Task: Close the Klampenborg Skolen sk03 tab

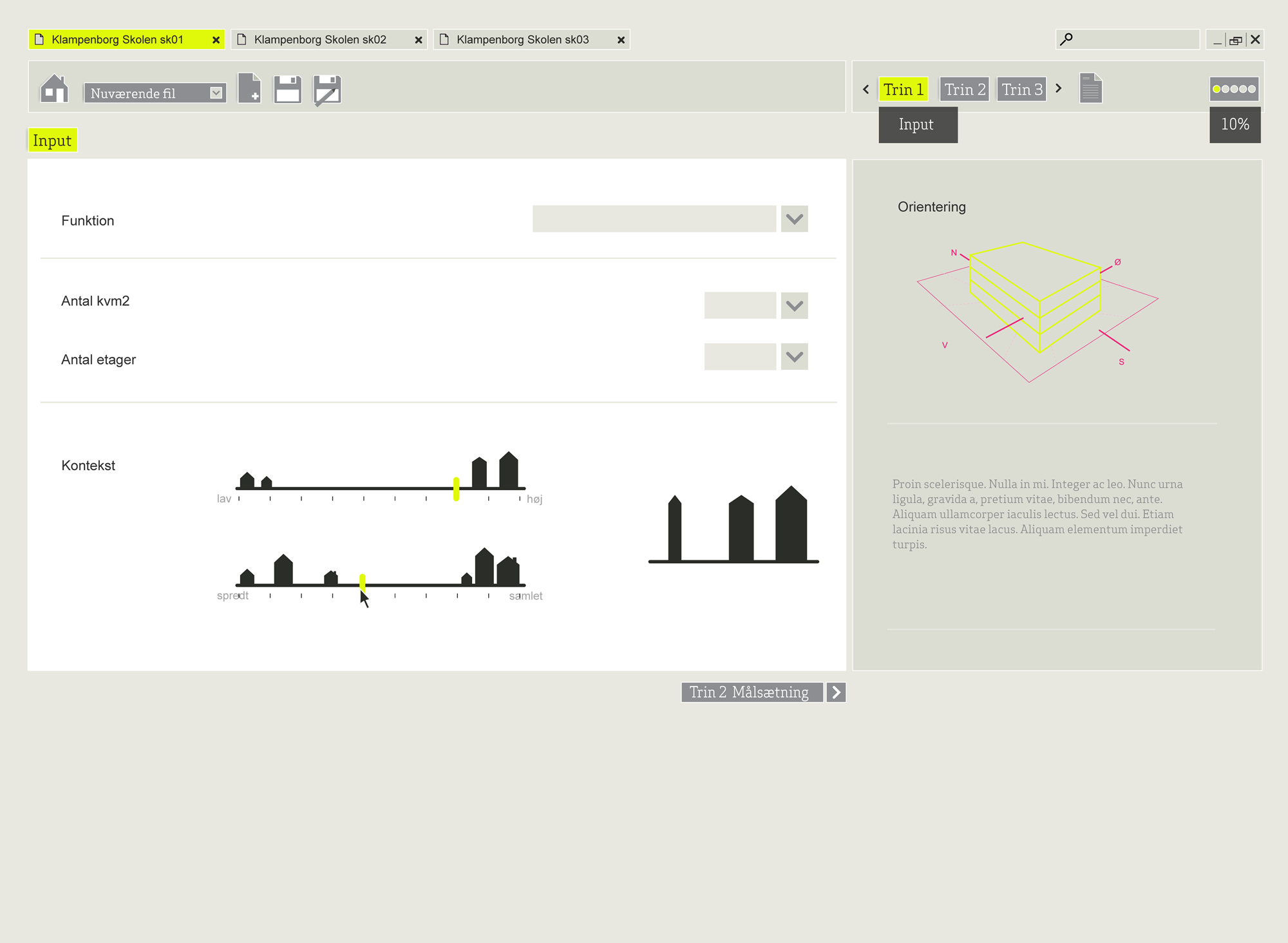Action: [x=621, y=40]
